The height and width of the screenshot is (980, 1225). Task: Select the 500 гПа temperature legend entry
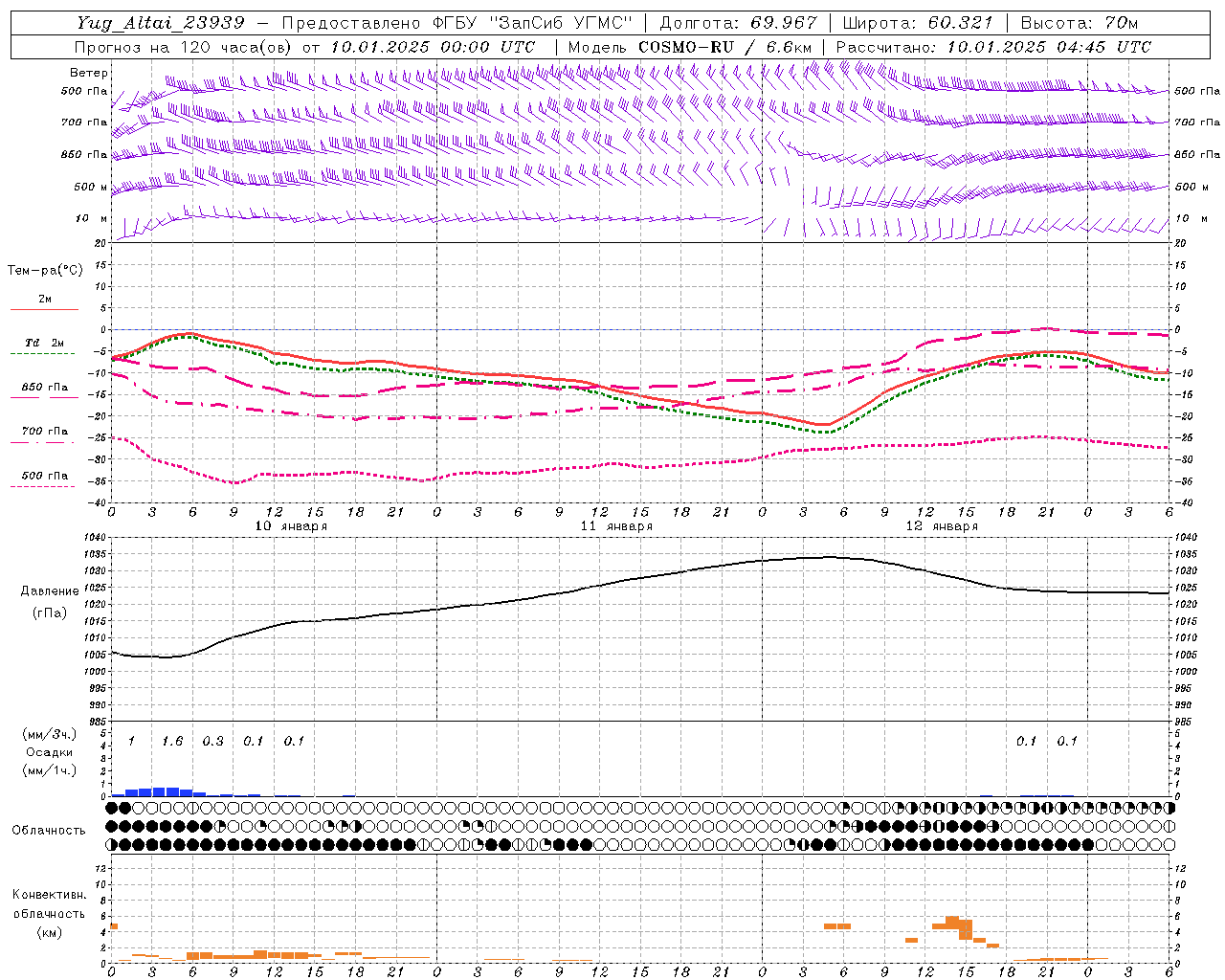(45, 476)
